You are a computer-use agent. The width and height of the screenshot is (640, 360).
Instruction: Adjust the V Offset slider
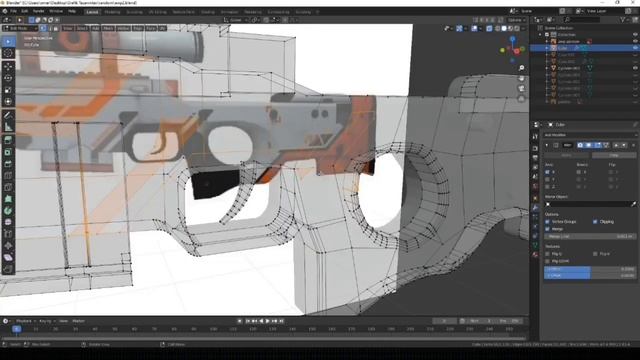(x=590, y=276)
